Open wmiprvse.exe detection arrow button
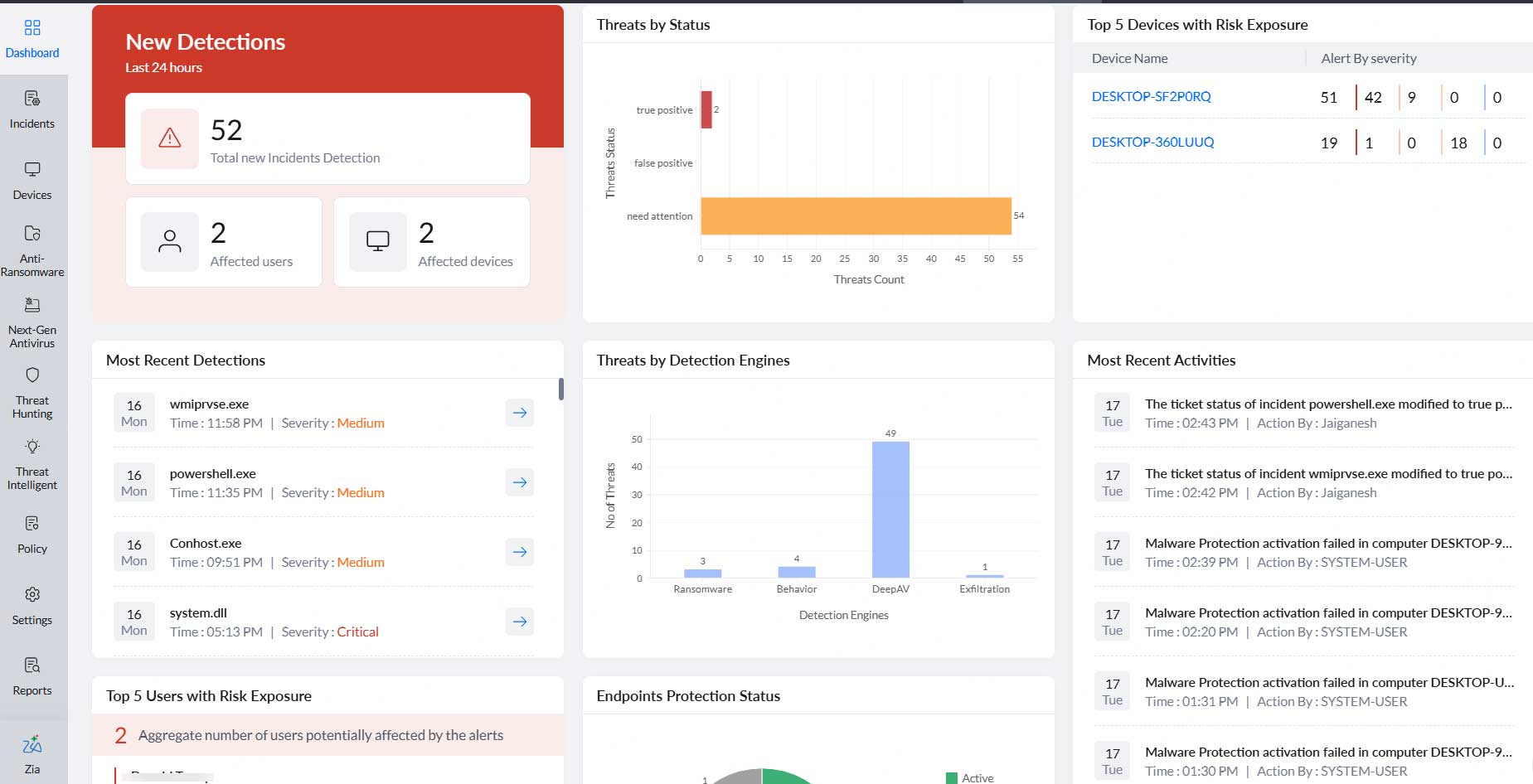 (x=520, y=413)
